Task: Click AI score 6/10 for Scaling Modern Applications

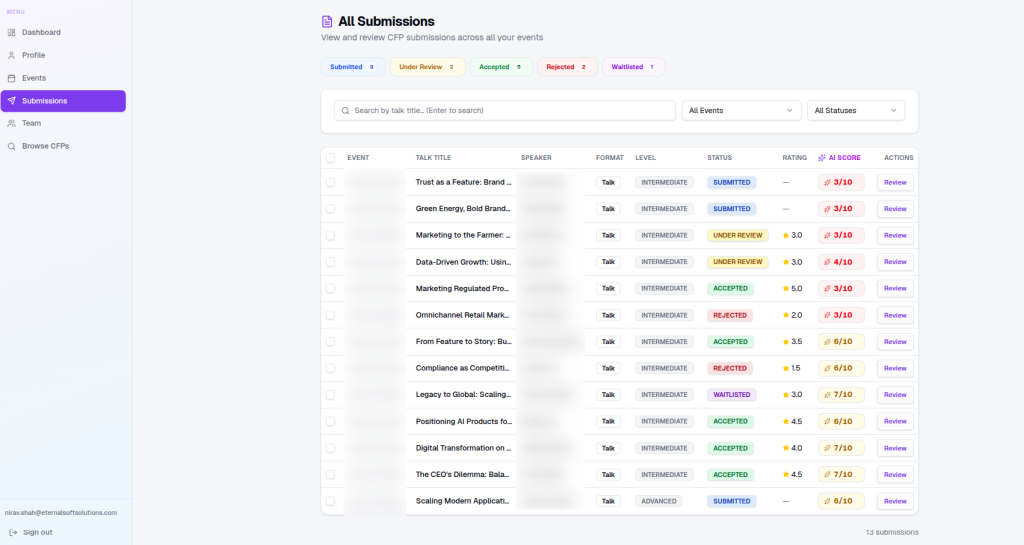Action: pyautogui.click(x=841, y=501)
